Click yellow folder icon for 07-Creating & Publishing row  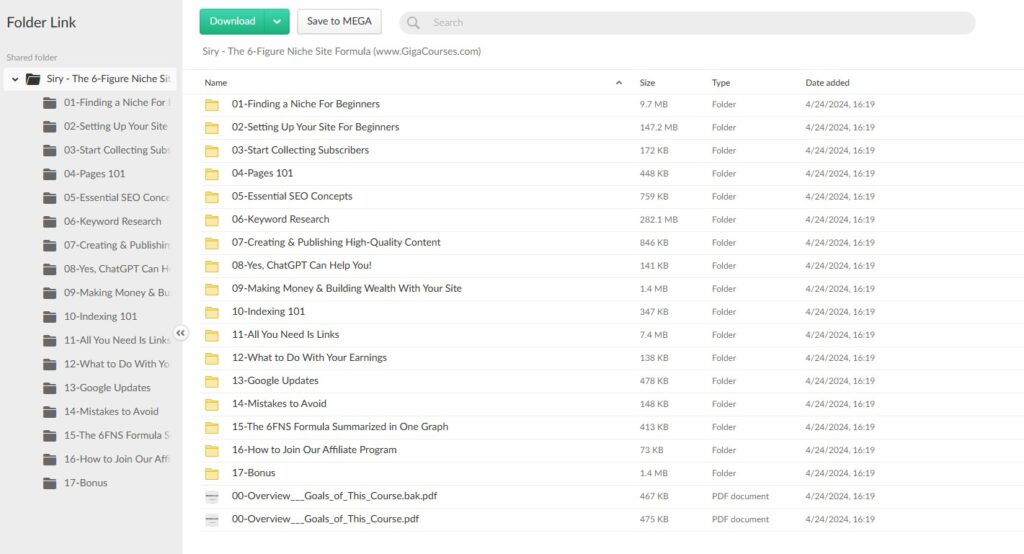coord(212,243)
